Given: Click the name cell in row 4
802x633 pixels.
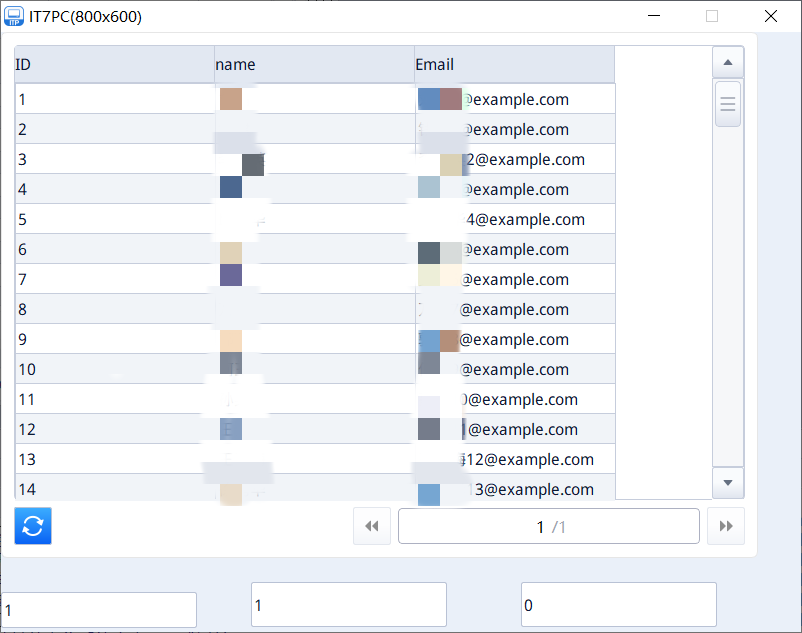Looking at the screenshot, I should 315,189.
